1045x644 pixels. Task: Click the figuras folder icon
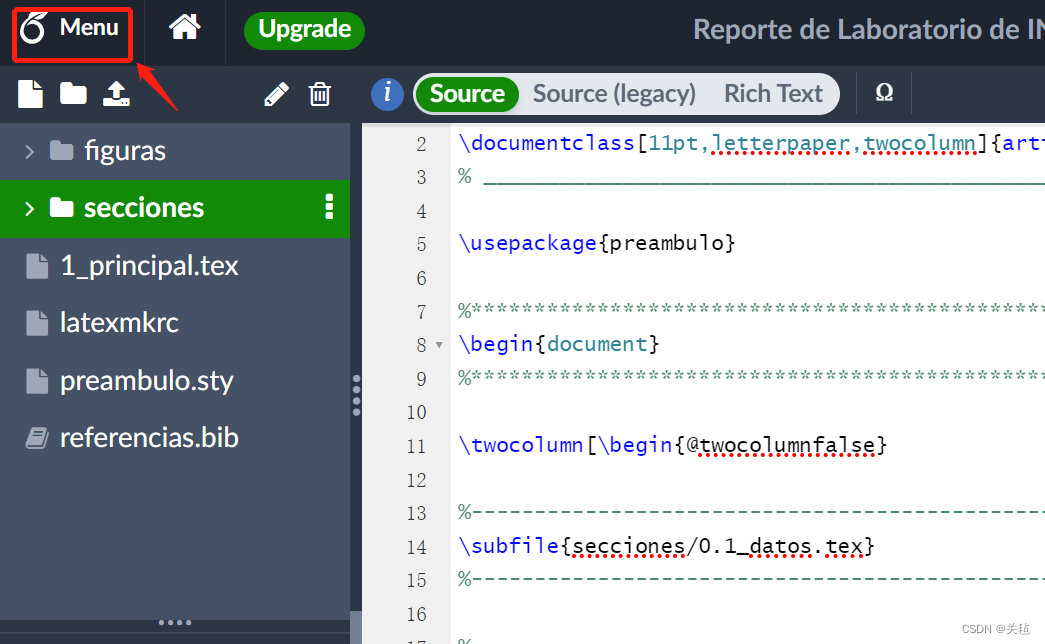[61, 151]
